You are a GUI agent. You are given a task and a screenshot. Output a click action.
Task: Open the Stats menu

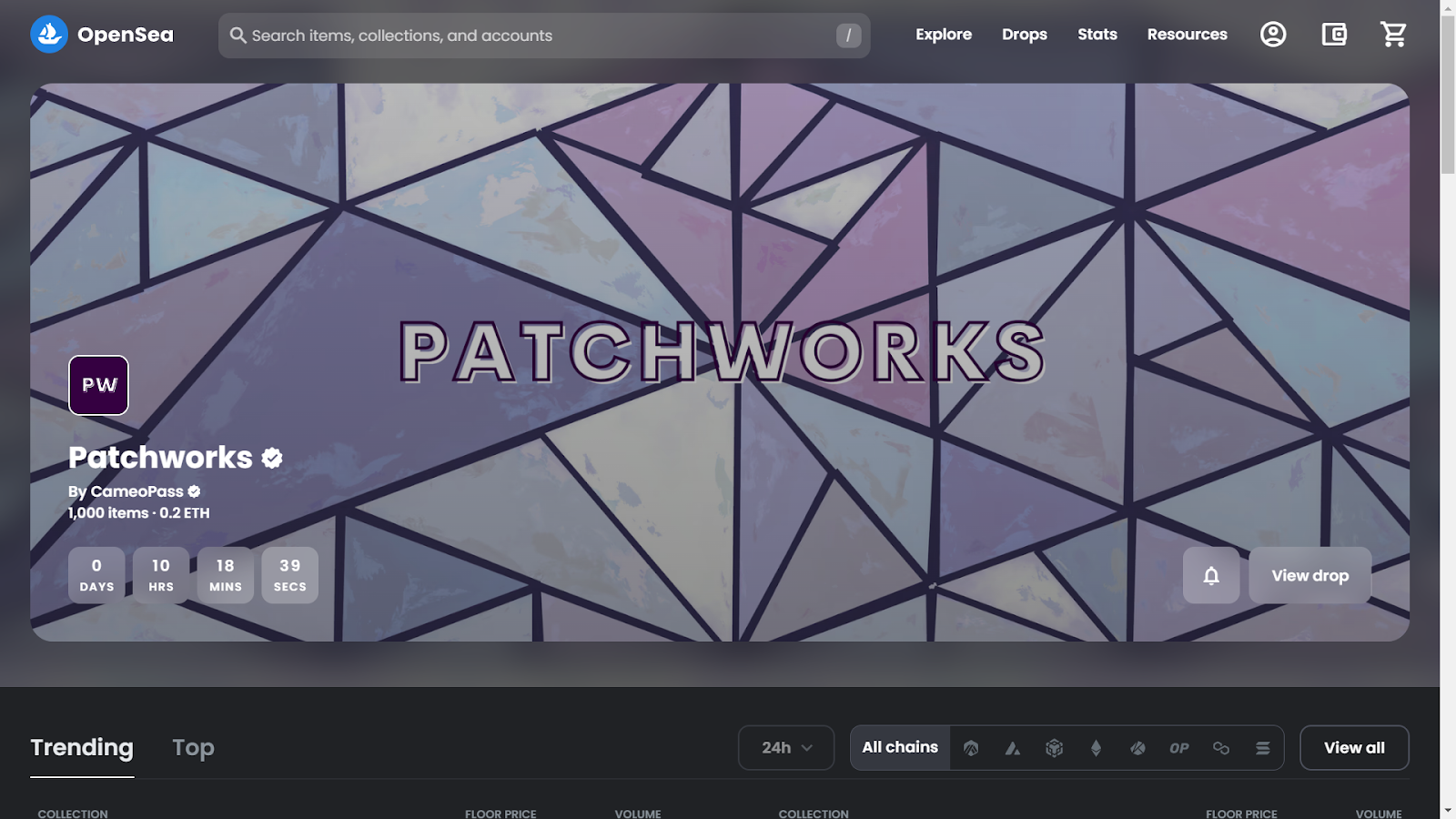point(1097,35)
